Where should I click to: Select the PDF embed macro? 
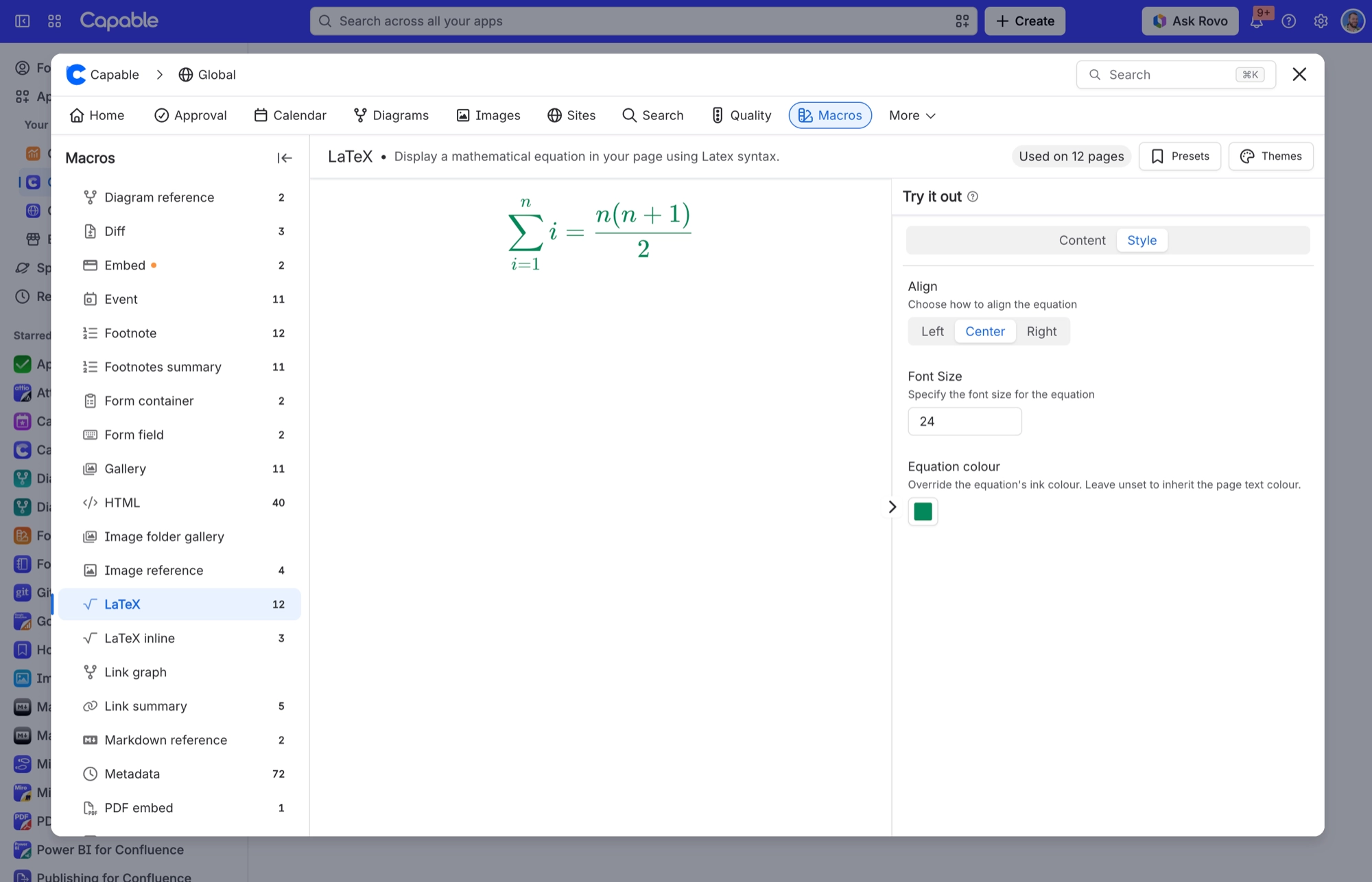(180, 808)
